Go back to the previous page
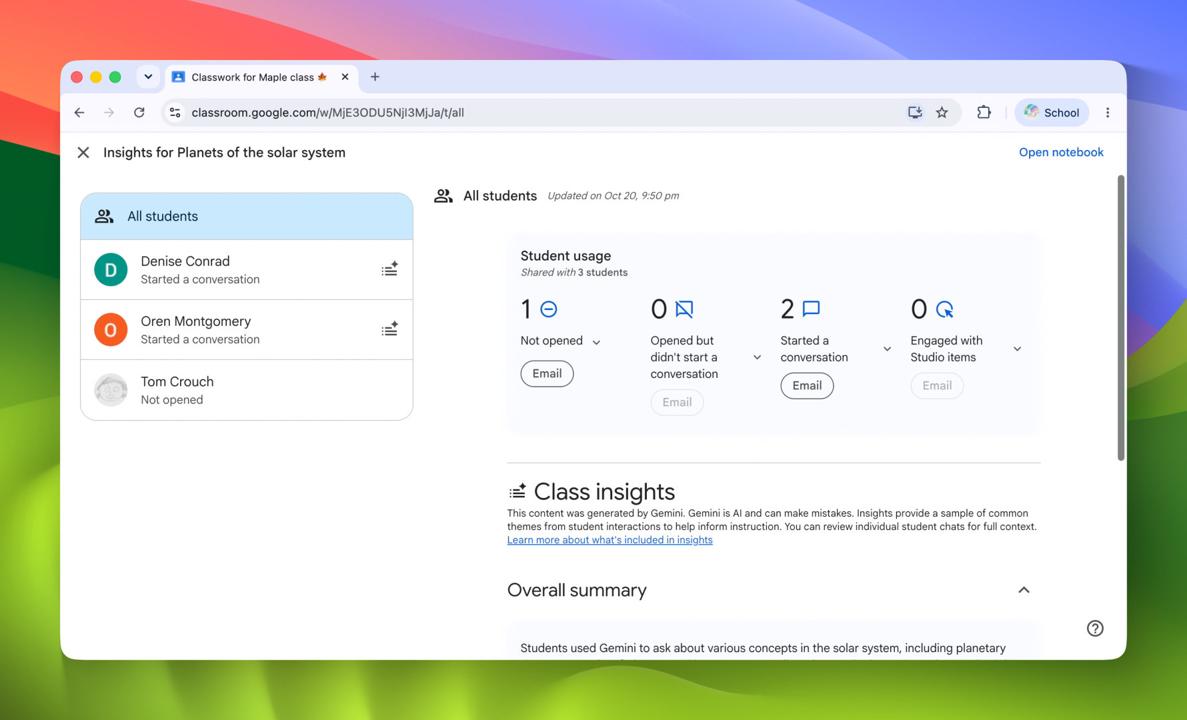Screen dimensions: 1187x720 click(79, 112)
